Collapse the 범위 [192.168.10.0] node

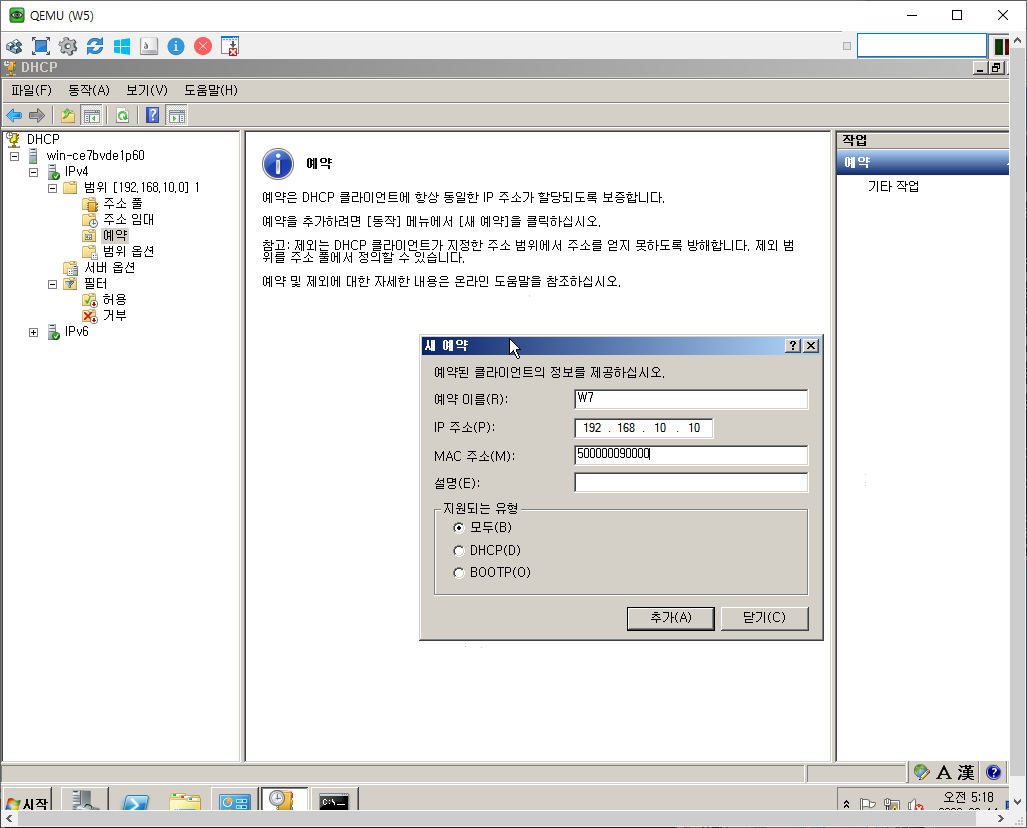(52, 189)
